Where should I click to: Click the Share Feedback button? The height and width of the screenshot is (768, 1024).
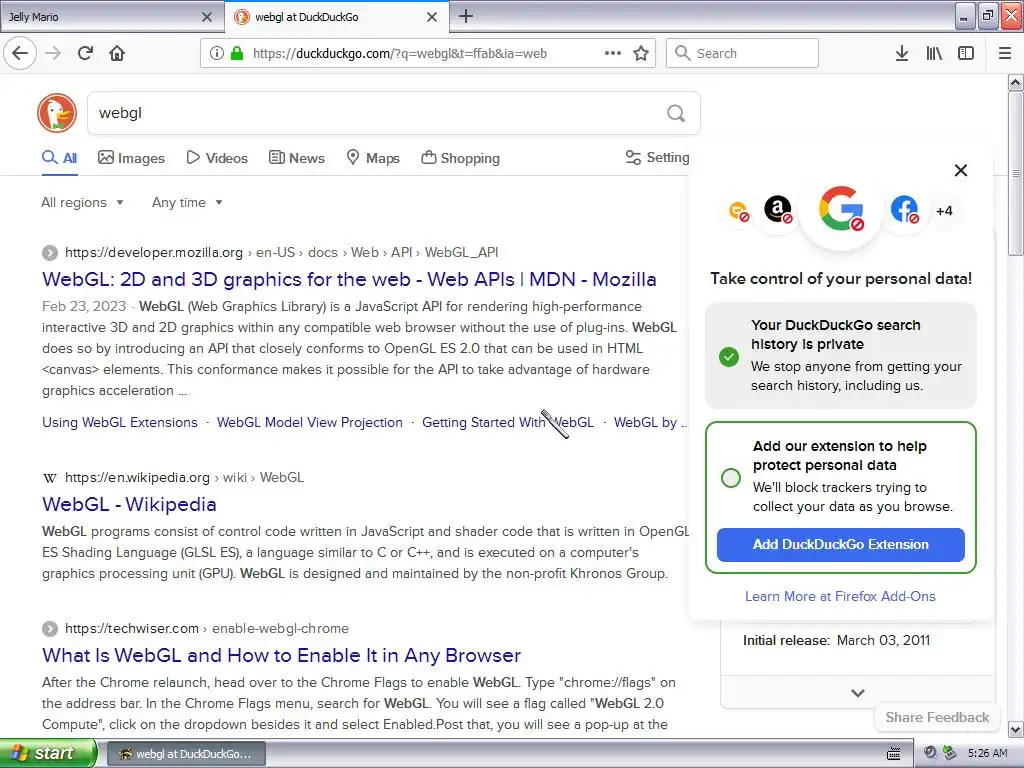[937, 717]
